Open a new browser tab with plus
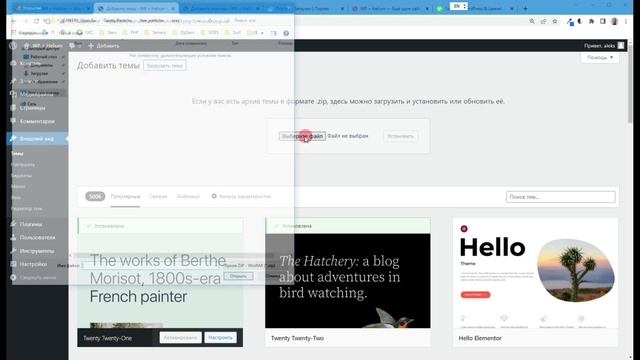640x360 pixels. click(525, 8)
